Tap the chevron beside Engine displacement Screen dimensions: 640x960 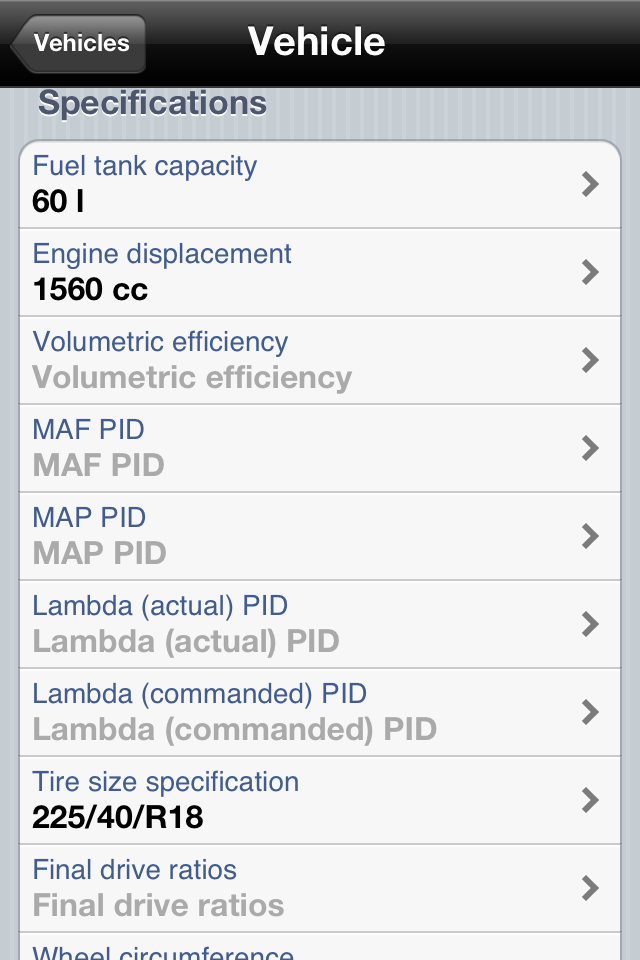(590, 272)
